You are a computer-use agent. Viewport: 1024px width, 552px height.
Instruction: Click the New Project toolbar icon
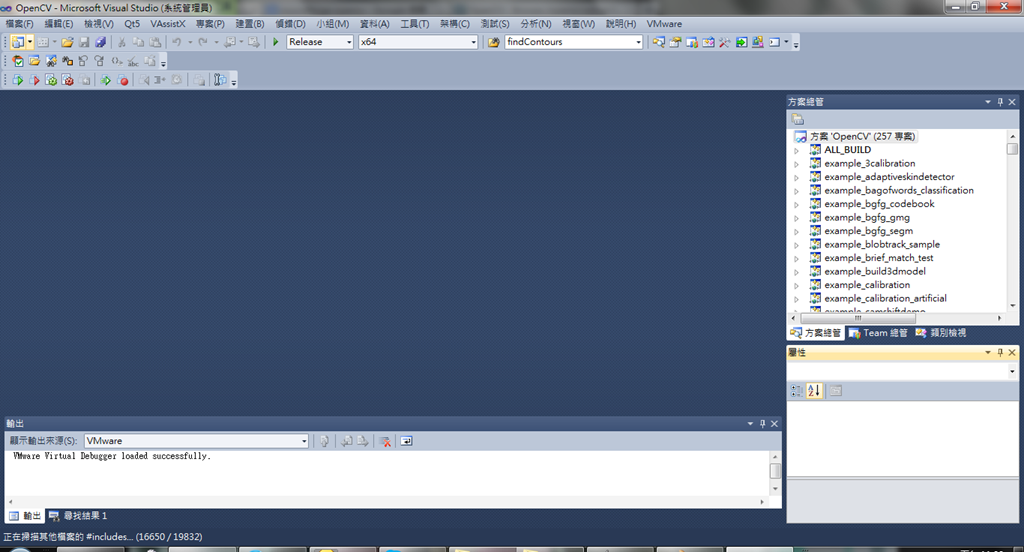[x=18, y=42]
